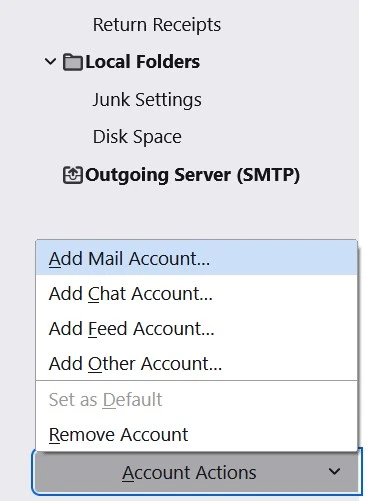Choose Add Other Account menu item

click(196, 364)
